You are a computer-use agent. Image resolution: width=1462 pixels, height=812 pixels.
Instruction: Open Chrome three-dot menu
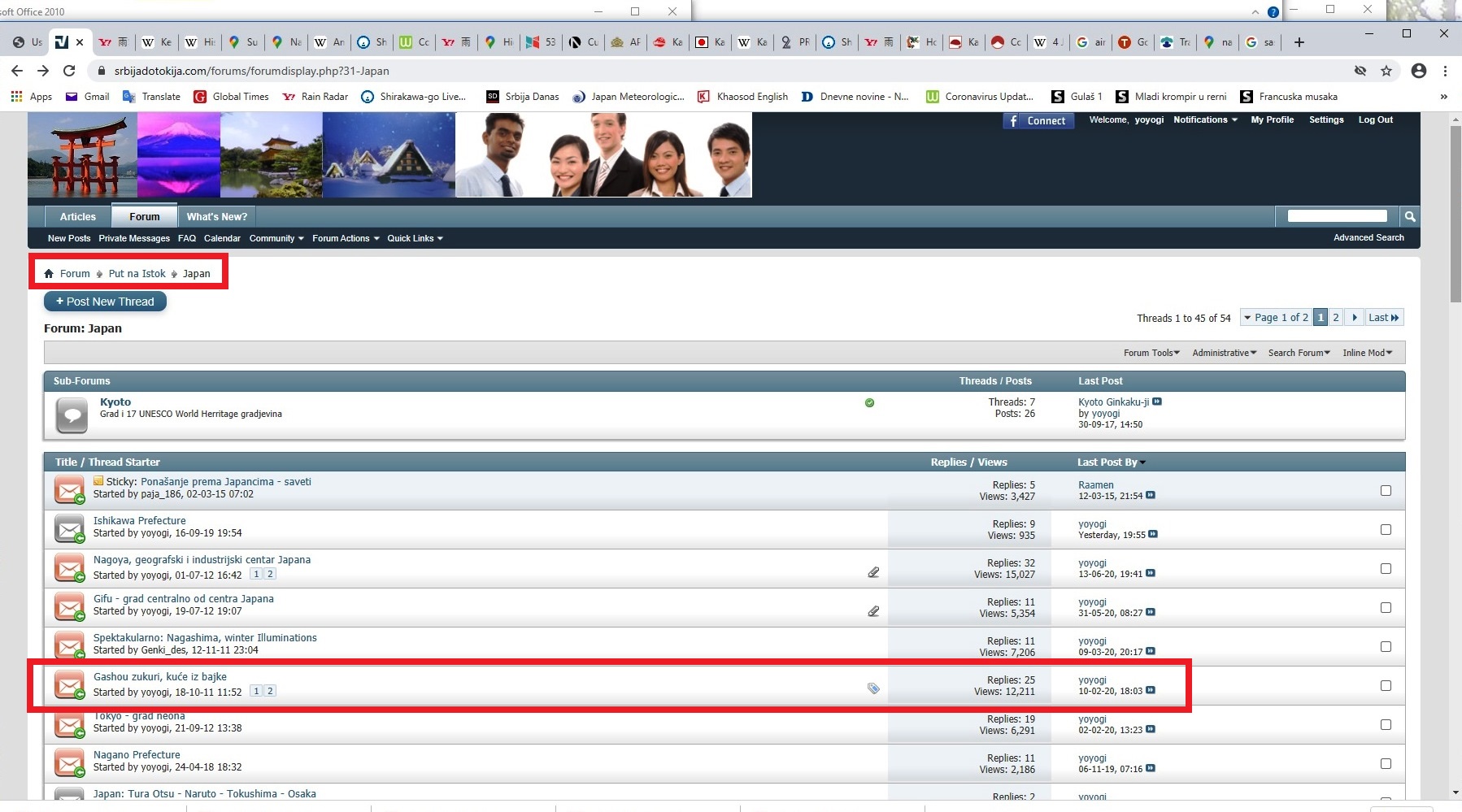click(1445, 71)
